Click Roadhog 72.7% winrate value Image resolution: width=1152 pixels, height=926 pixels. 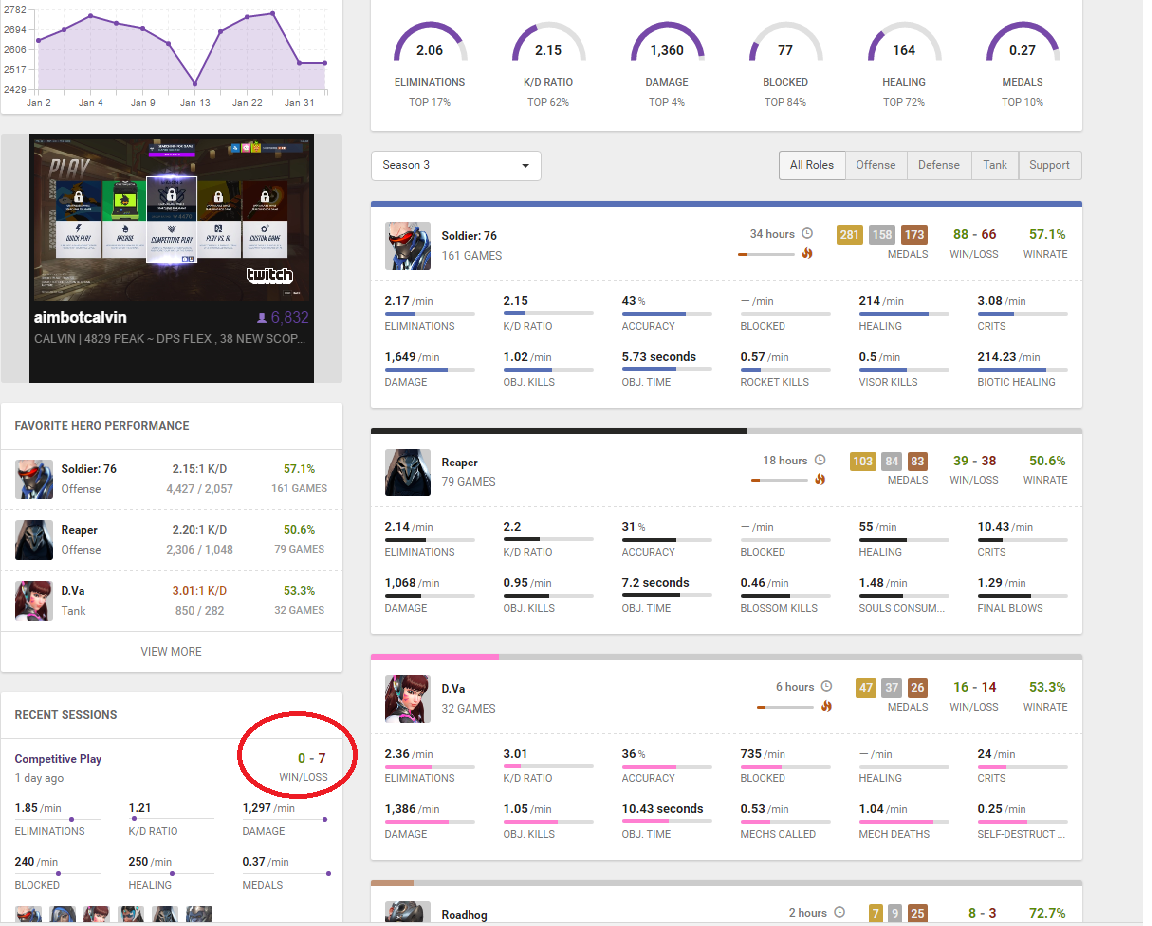pyautogui.click(x=1047, y=914)
